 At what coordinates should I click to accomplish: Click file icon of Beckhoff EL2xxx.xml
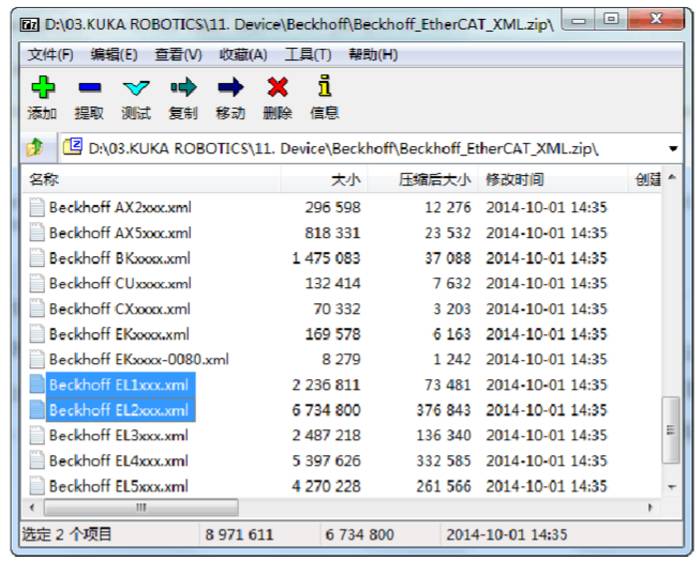click(x=37, y=410)
